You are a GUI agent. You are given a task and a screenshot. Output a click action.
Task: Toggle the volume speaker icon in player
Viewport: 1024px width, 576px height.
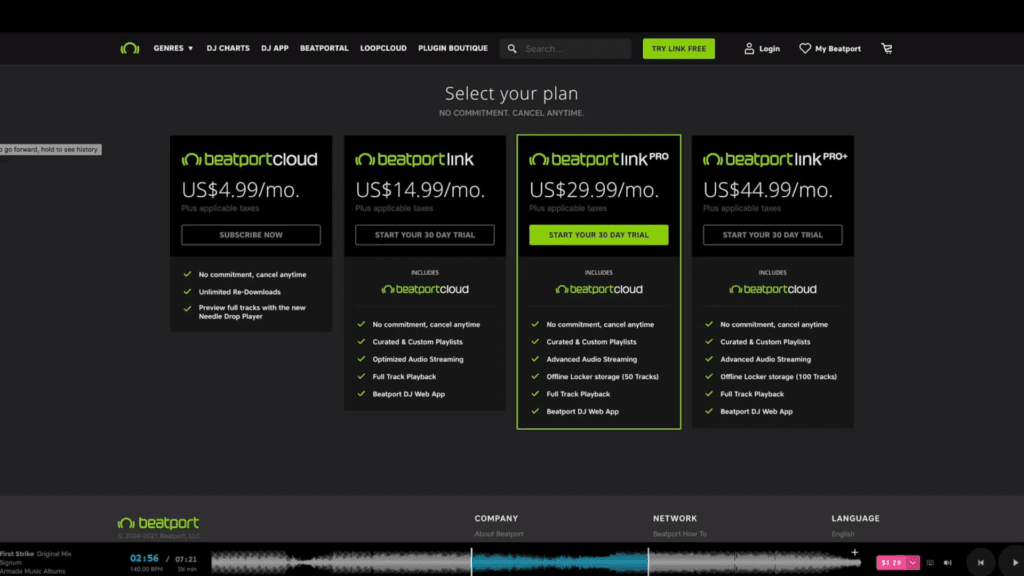click(x=948, y=562)
